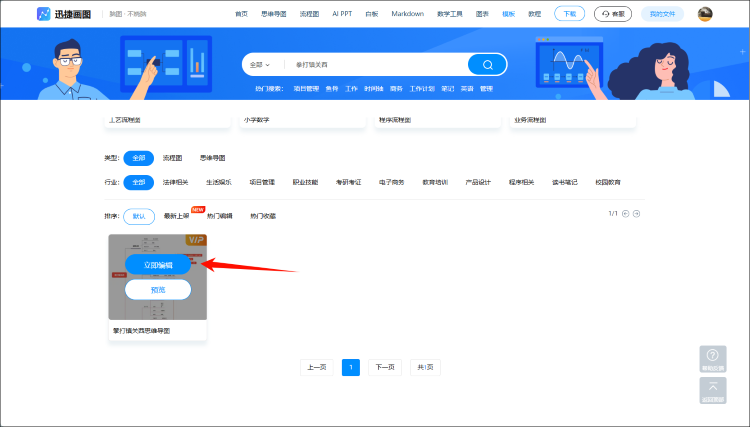
Task: Click hot search term 鱼骨
Action: pyautogui.click(x=332, y=89)
